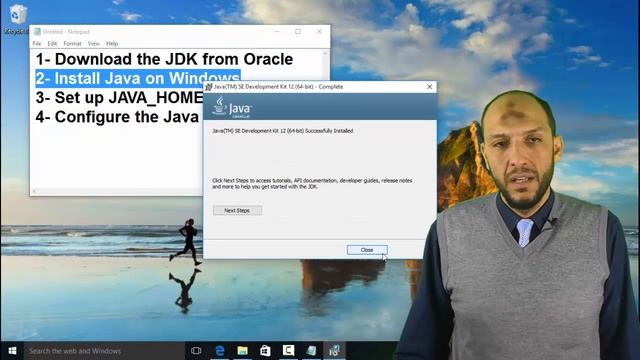Image resolution: width=640 pixels, height=360 pixels.
Task: Launch Microsoft Edge from taskbar
Action: 220,351
